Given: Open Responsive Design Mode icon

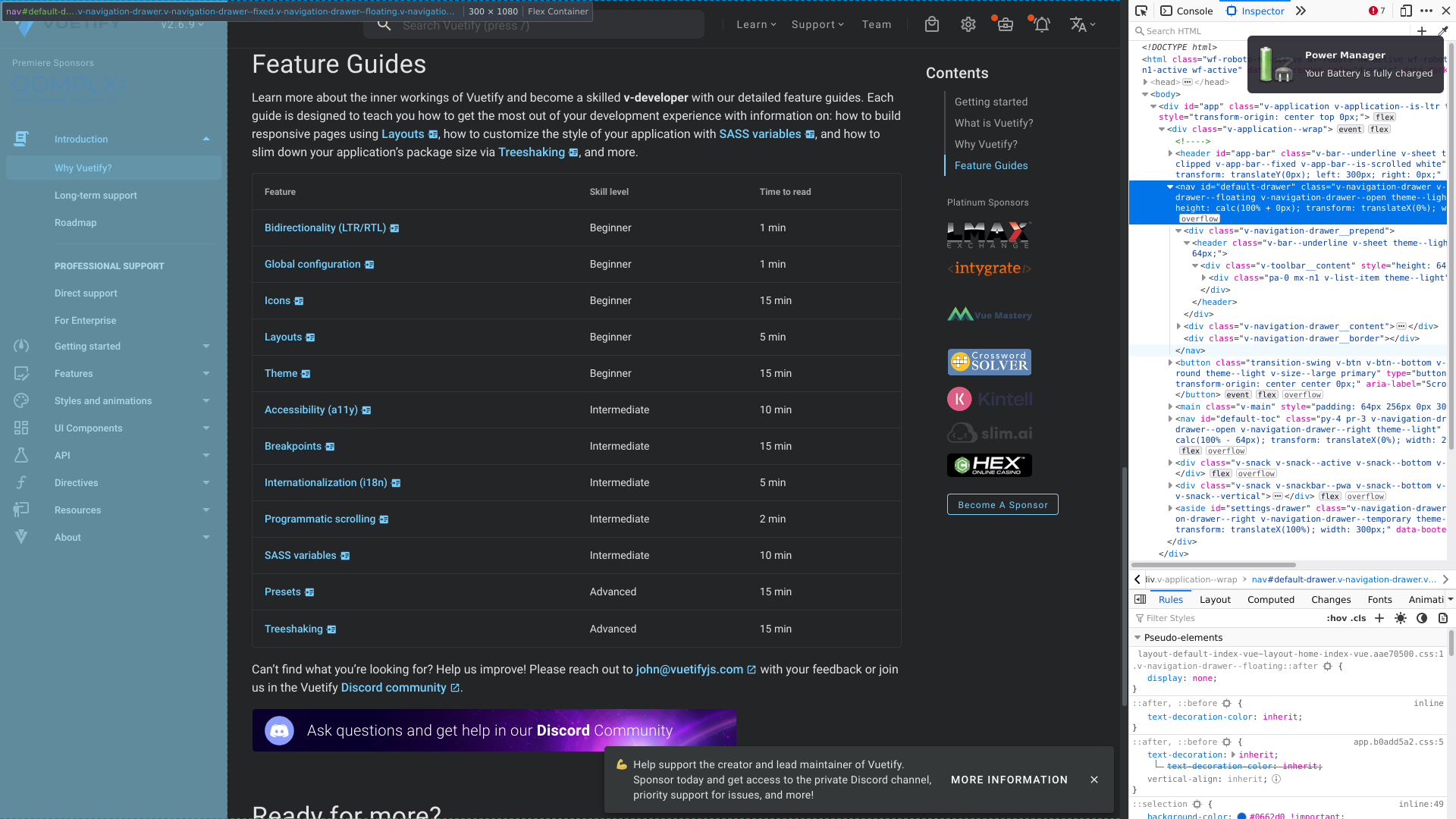Looking at the screenshot, I should 1405,11.
